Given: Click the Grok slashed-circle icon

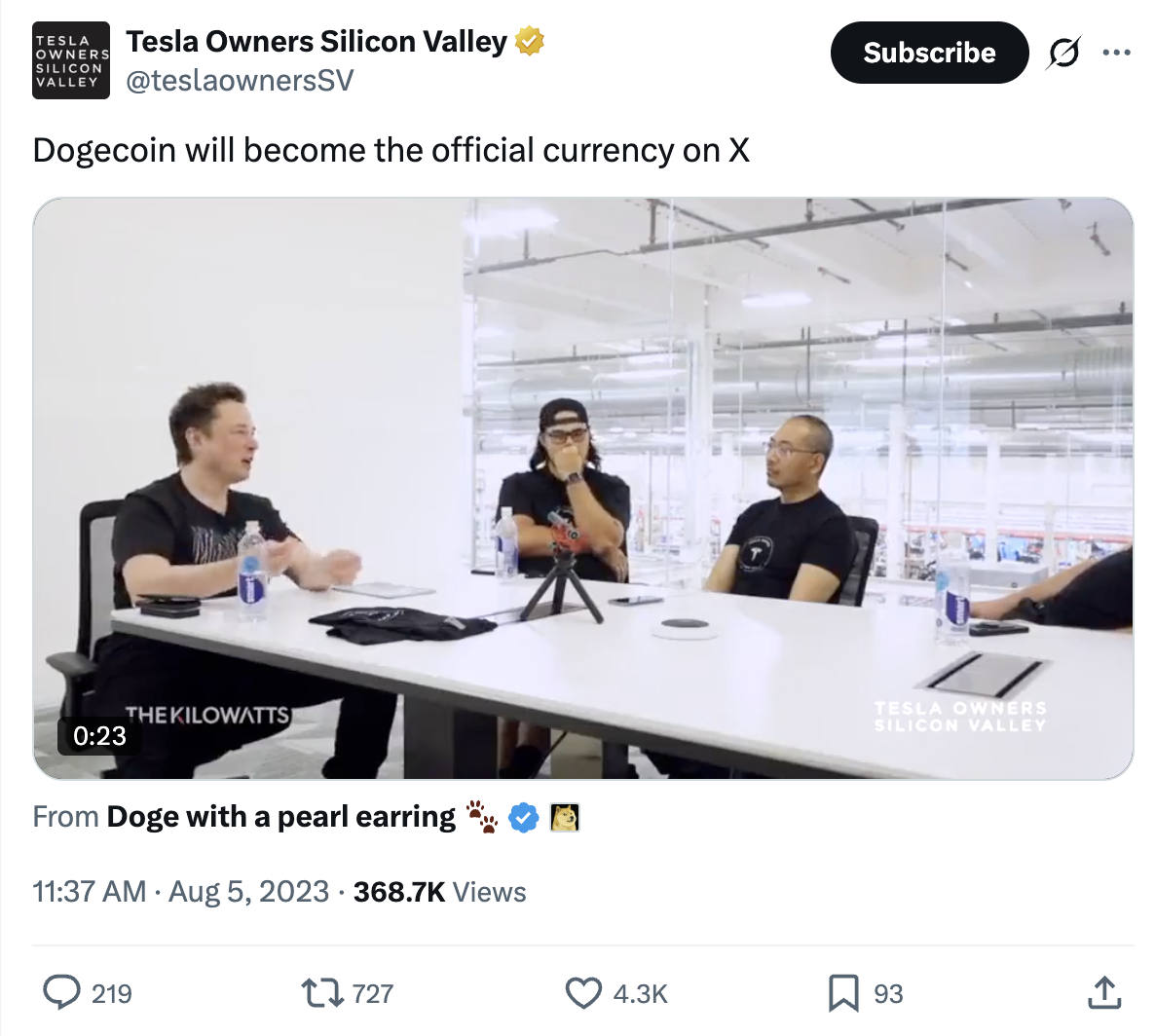Looking at the screenshot, I should (x=1063, y=53).
